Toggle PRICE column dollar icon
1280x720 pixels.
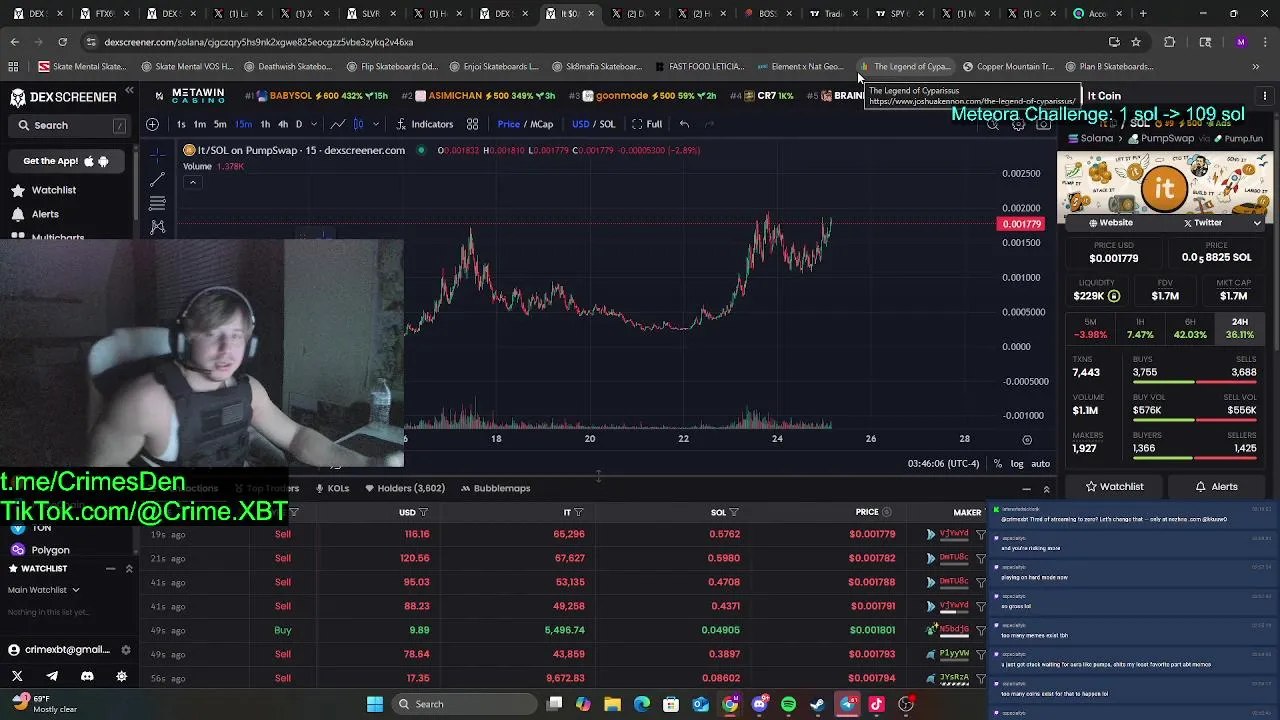coord(886,513)
